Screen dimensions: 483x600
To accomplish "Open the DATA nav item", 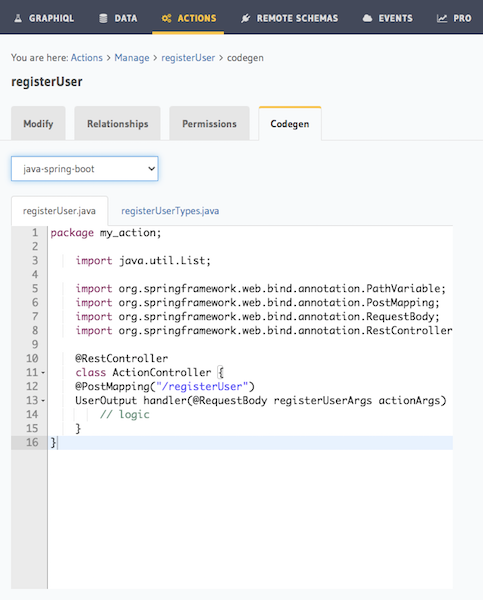I will click(118, 18).
